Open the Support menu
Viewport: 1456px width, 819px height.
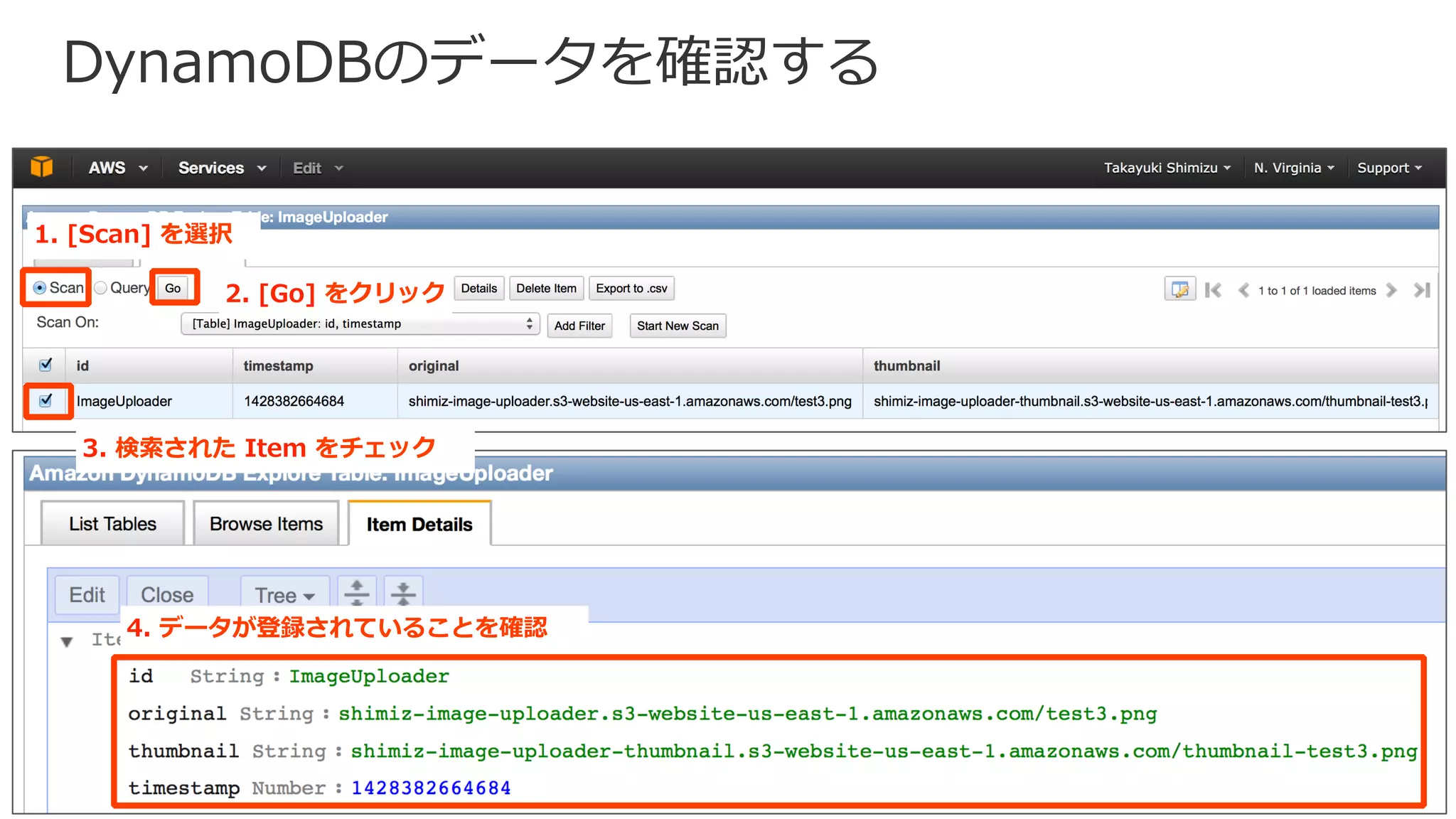1389,168
